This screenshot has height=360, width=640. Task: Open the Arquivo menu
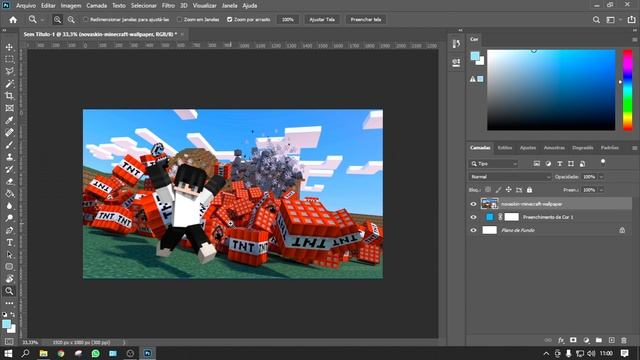[x=26, y=6]
